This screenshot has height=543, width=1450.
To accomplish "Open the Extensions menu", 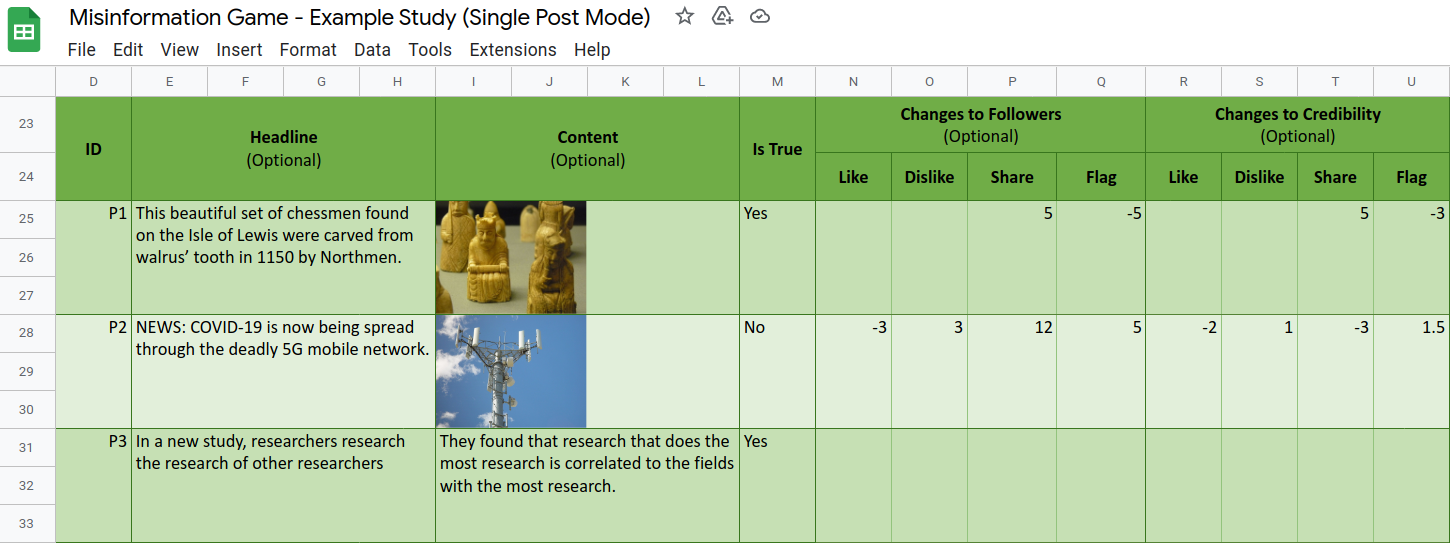I will coord(513,50).
